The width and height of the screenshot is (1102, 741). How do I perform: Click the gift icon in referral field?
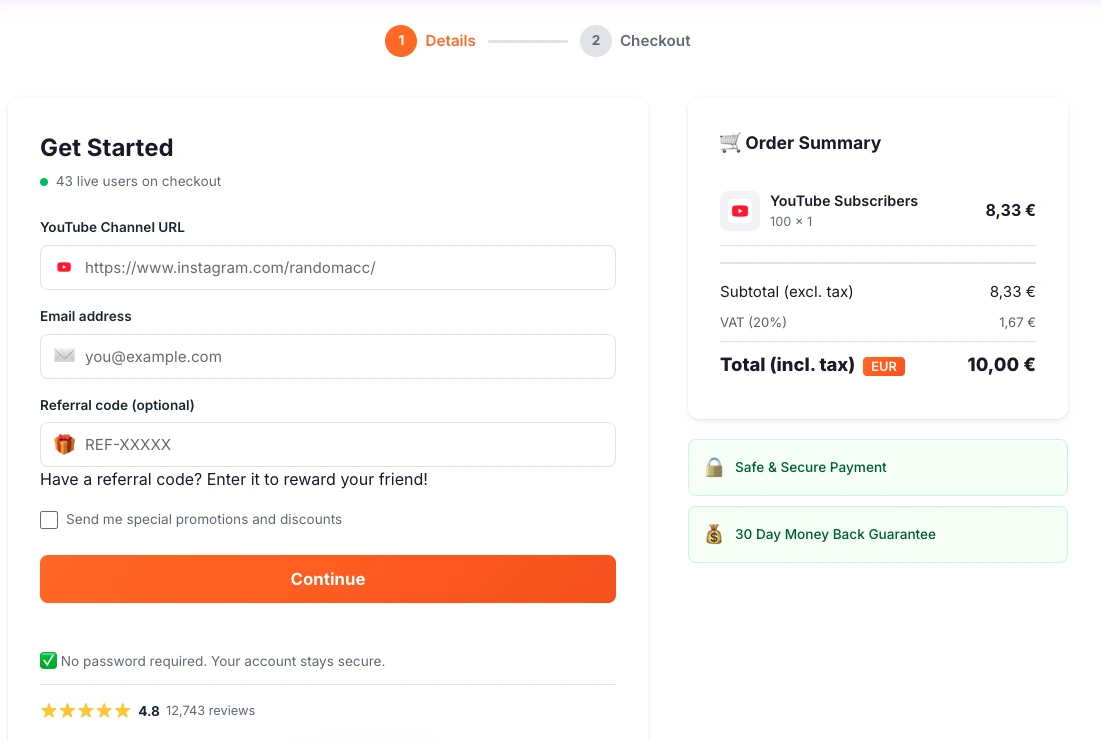click(65, 445)
